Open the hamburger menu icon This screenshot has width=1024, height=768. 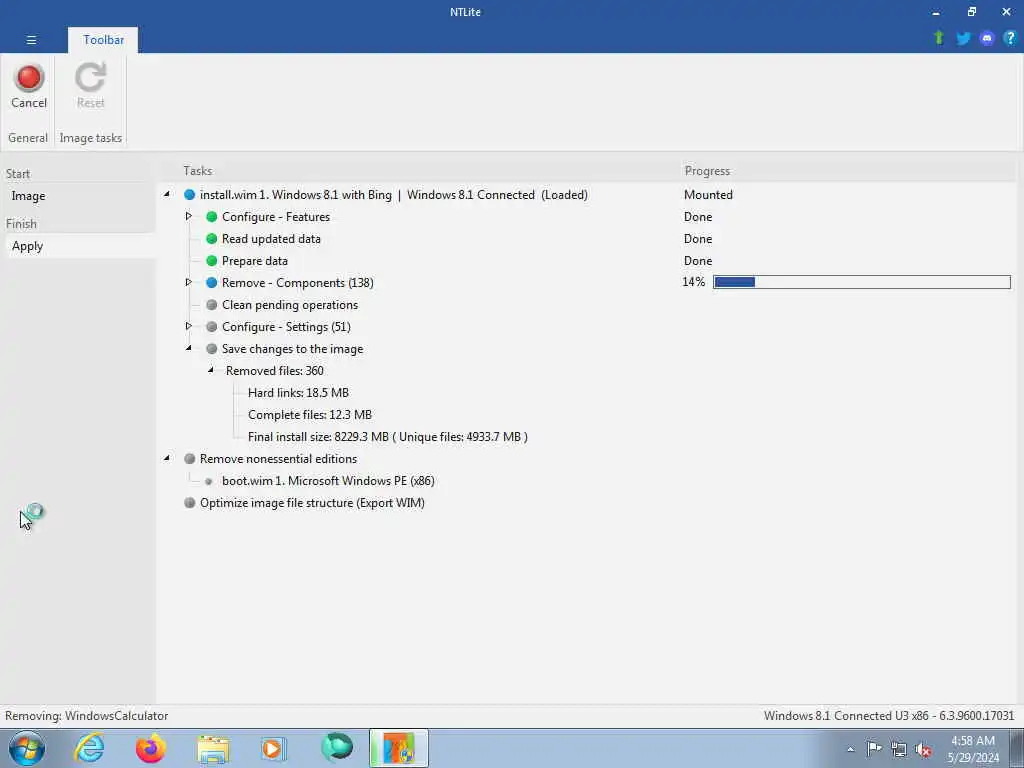click(x=31, y=40)
